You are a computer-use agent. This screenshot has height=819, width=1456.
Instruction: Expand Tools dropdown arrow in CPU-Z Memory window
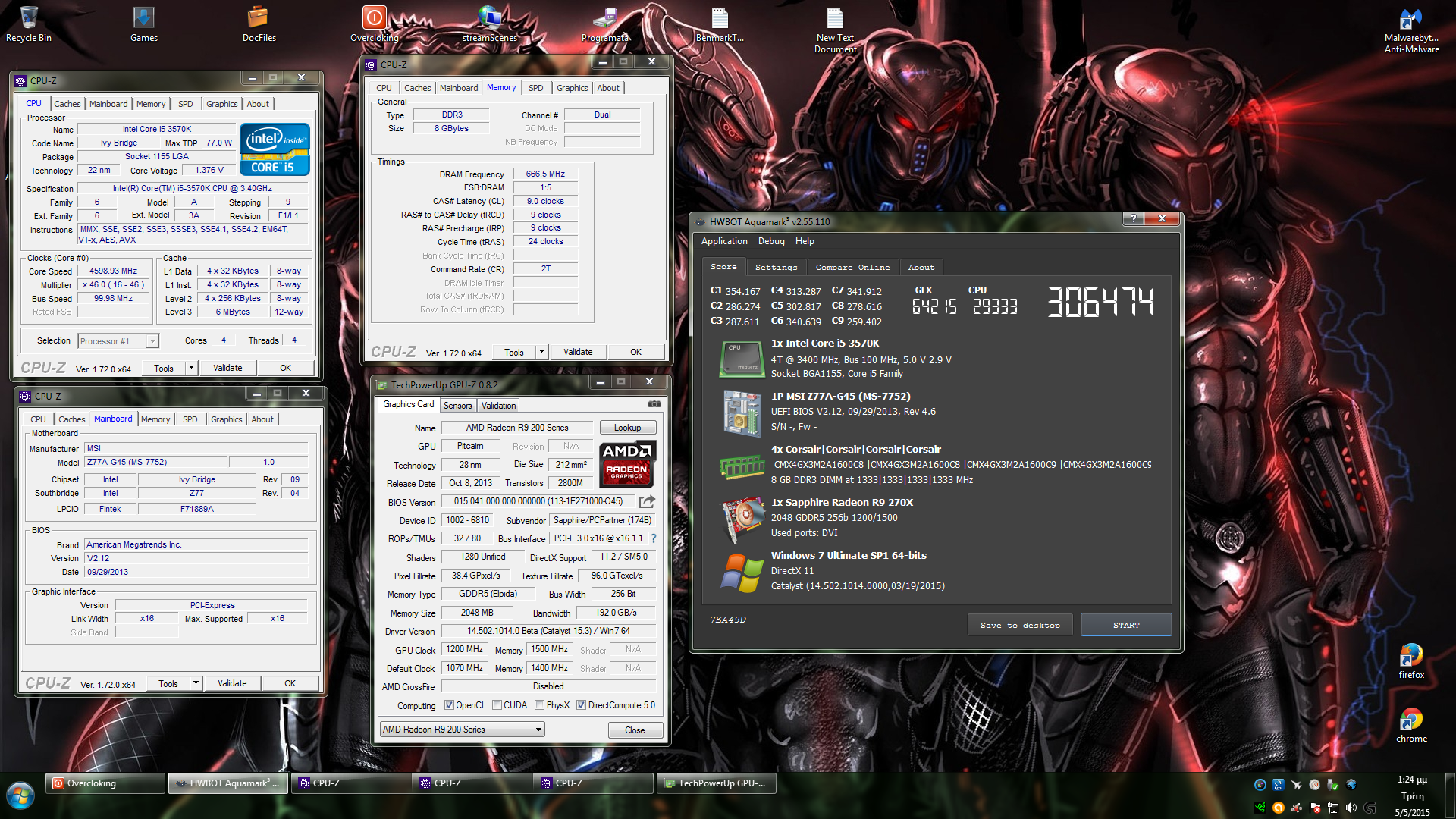[541, 352]
